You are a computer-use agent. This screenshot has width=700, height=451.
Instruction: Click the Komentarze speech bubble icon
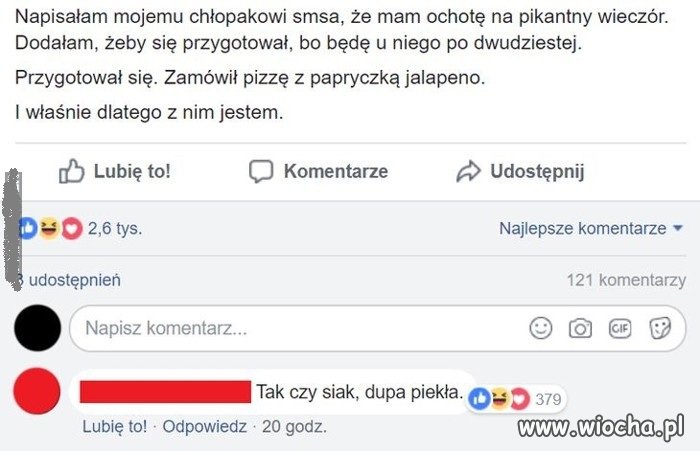point(261,171)
